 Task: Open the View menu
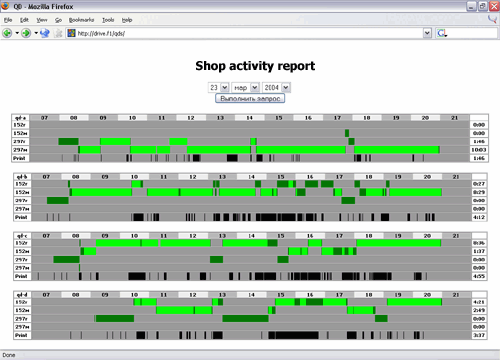point(42,20)
